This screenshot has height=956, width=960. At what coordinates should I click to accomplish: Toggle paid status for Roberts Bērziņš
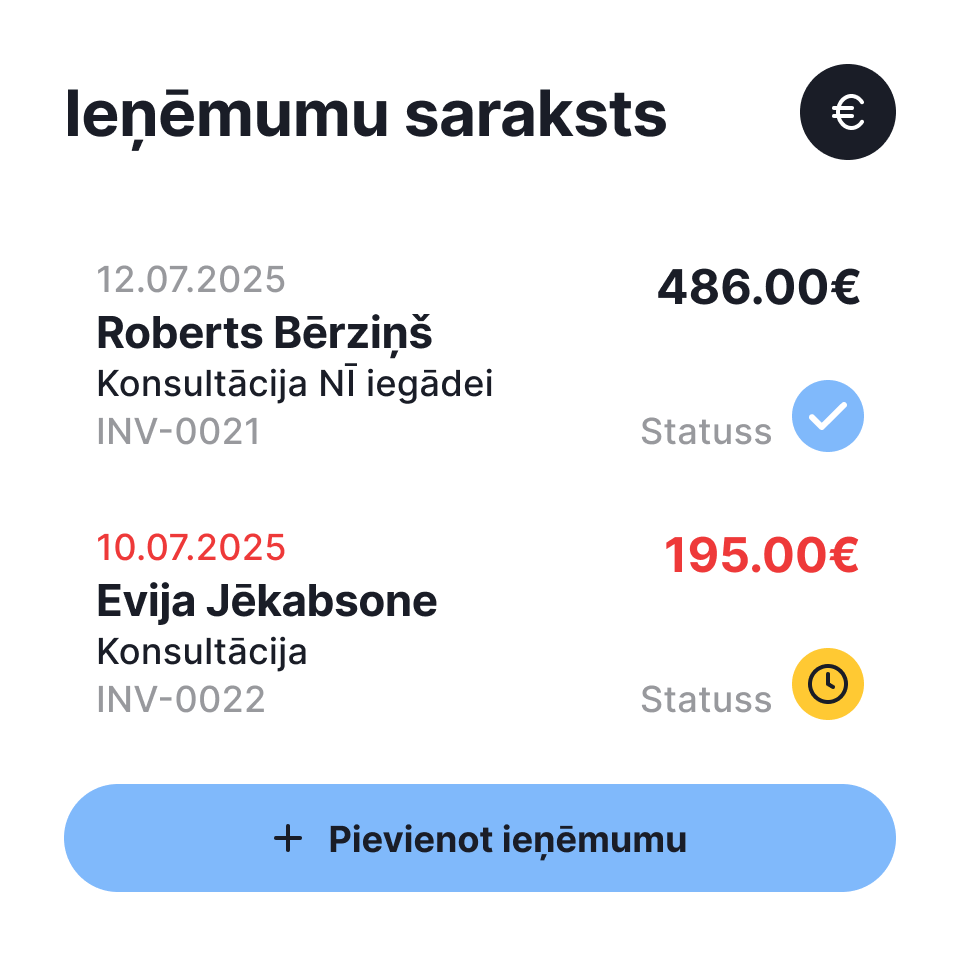tap(828, 416)
